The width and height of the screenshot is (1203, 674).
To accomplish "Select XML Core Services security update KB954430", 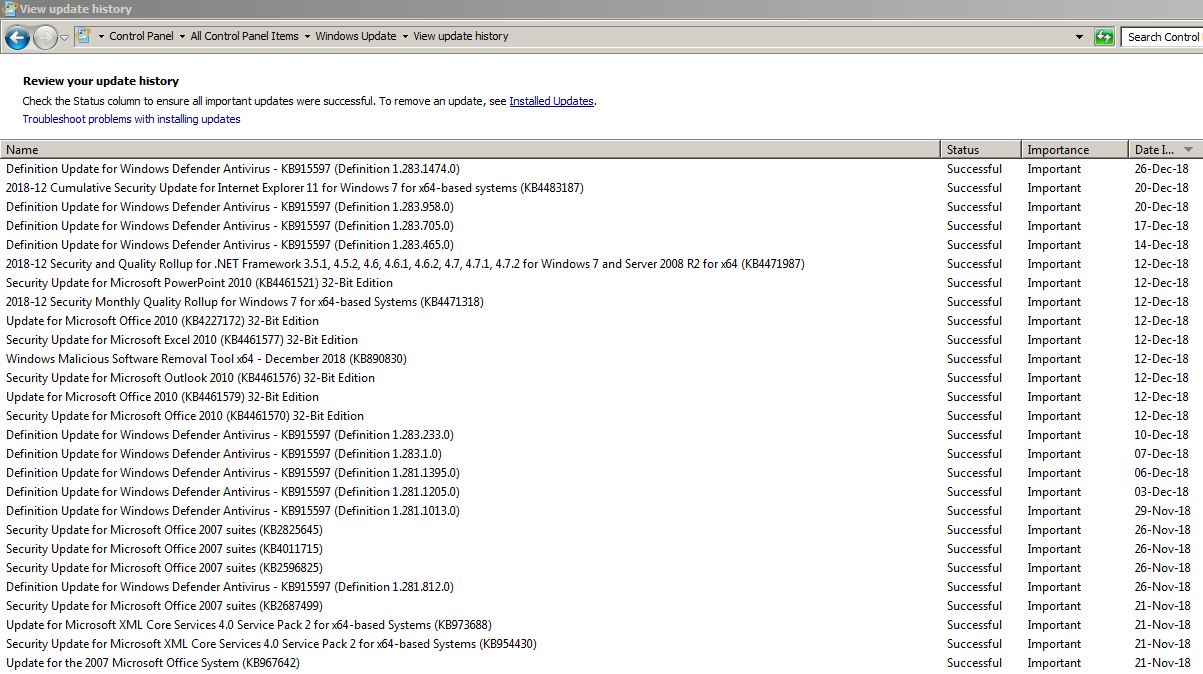I will tap(600, 644).
